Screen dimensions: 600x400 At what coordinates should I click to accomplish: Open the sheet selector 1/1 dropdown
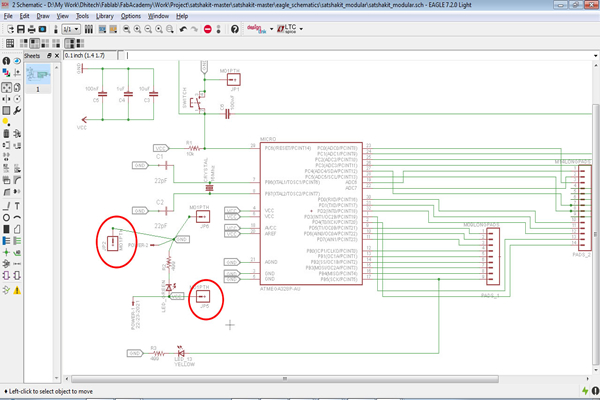point(71,29)
